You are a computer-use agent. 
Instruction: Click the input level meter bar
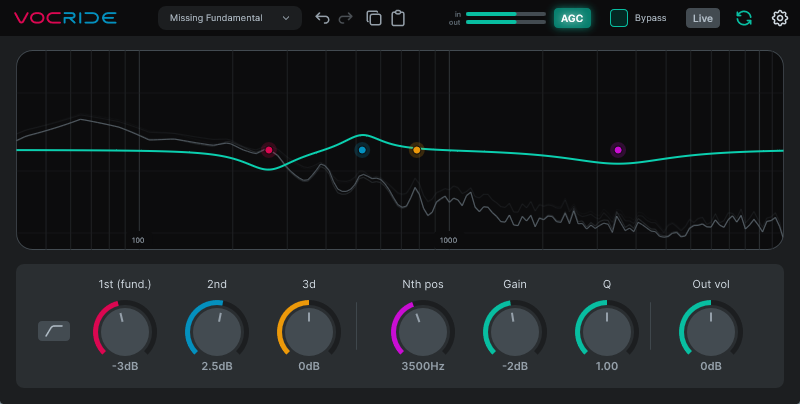tap(506, 14)
